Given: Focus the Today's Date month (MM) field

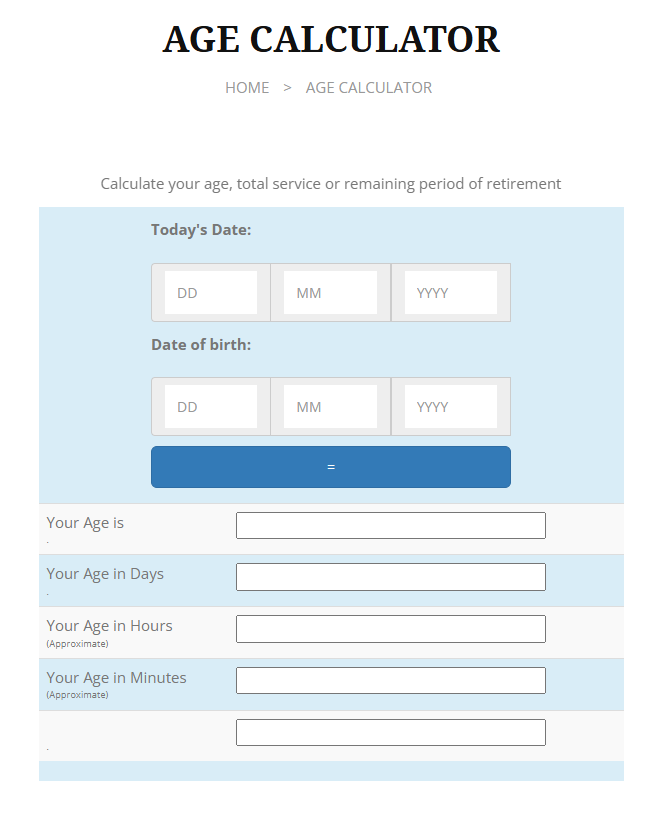Looking at the screenshot, I should 331,293.
